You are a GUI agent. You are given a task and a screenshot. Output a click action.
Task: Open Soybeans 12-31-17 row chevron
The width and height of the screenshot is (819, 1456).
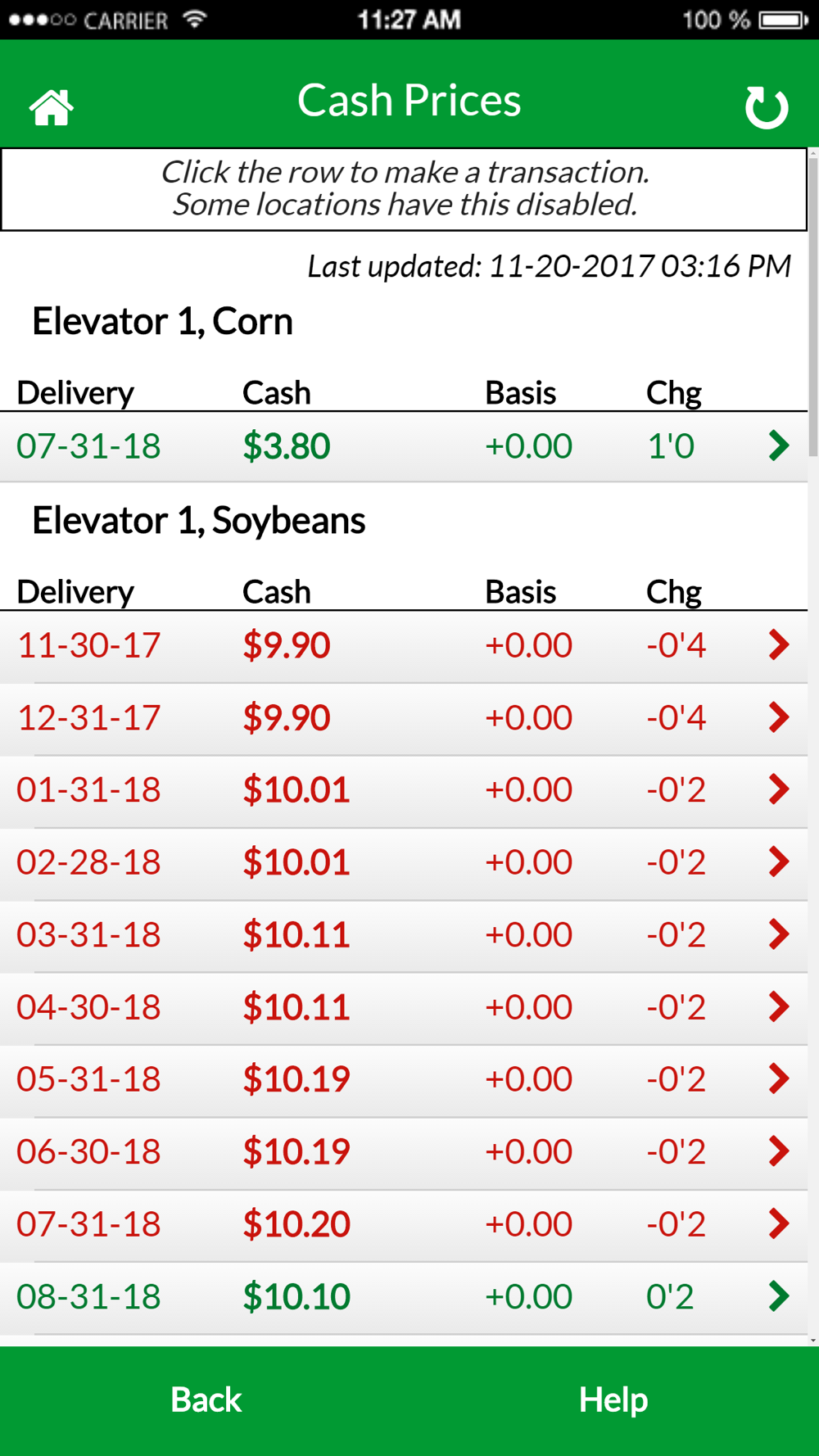[x=778, y=717]
